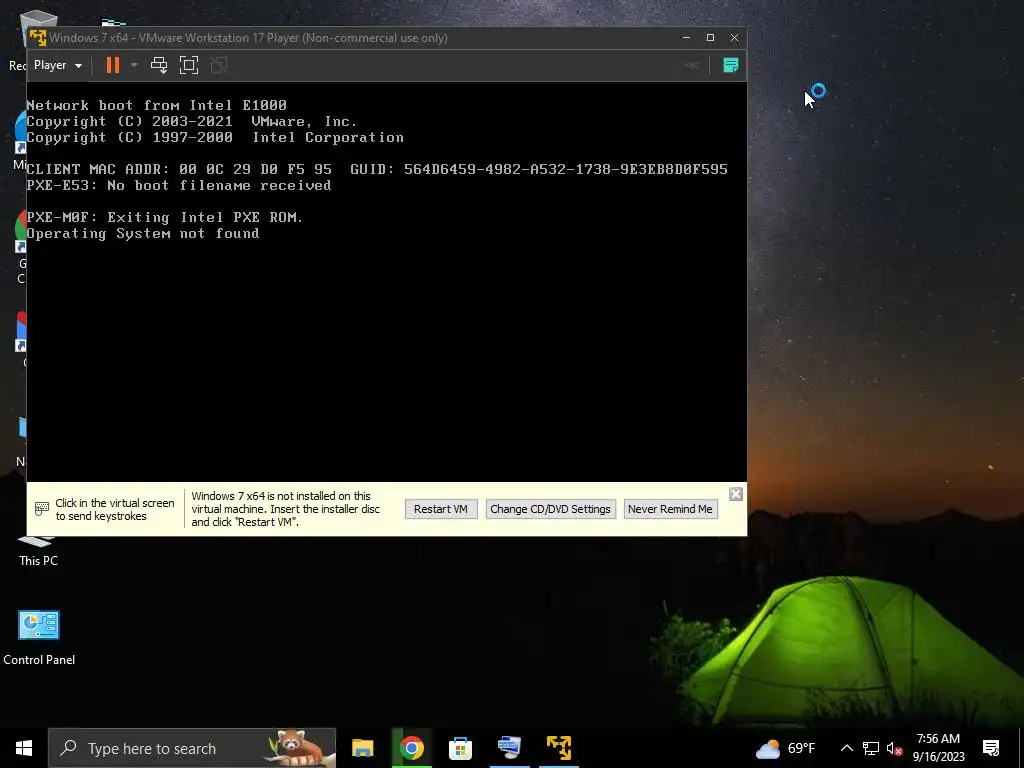Open the Control Panel desktop icon

pos(39,637)
